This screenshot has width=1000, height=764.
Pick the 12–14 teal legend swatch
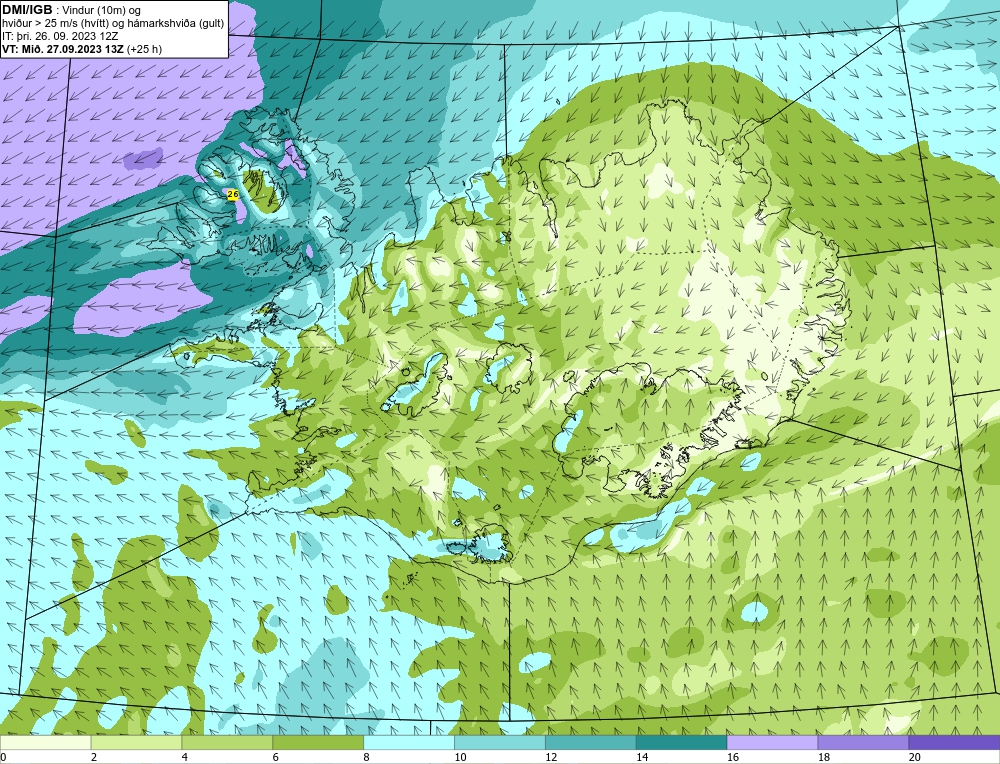(x=591, y=742)
